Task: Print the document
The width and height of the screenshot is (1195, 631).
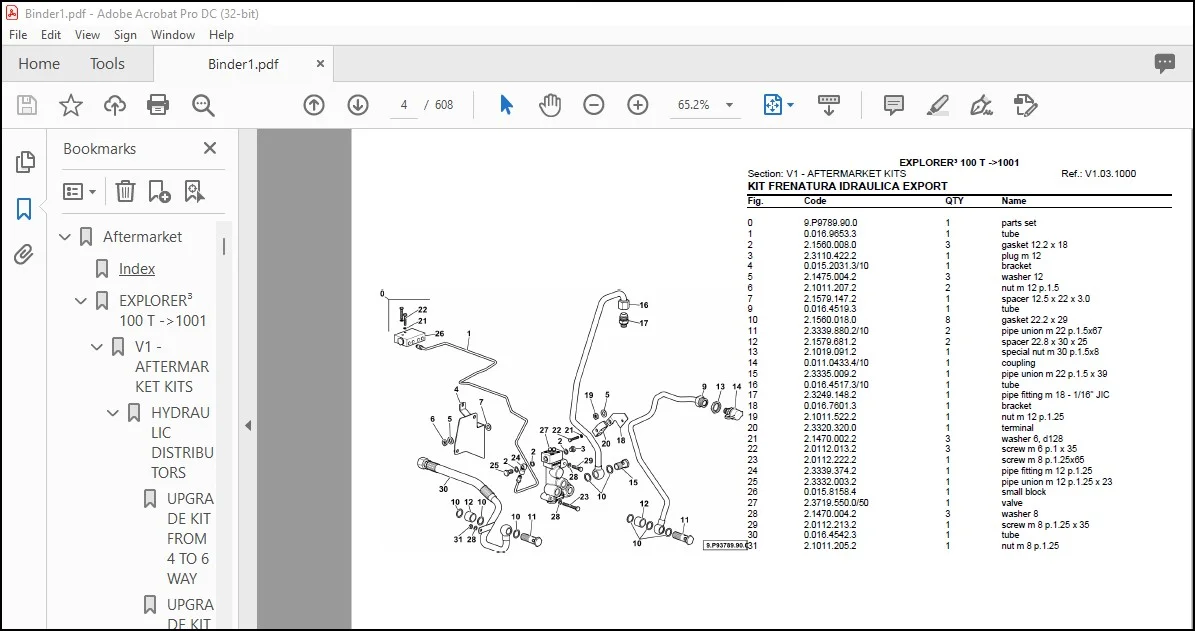Action: click(159, 105)
